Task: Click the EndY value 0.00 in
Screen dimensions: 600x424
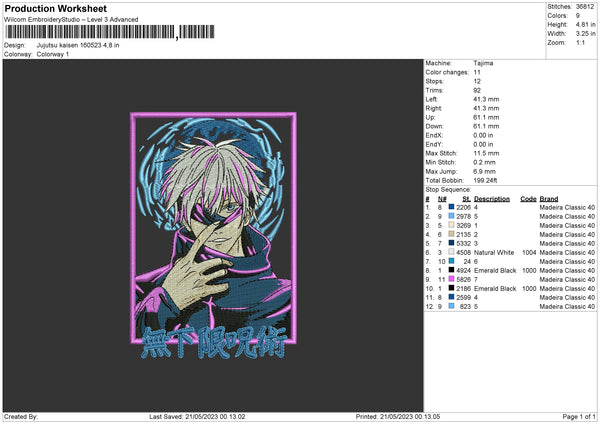Action: coord(483,144)
